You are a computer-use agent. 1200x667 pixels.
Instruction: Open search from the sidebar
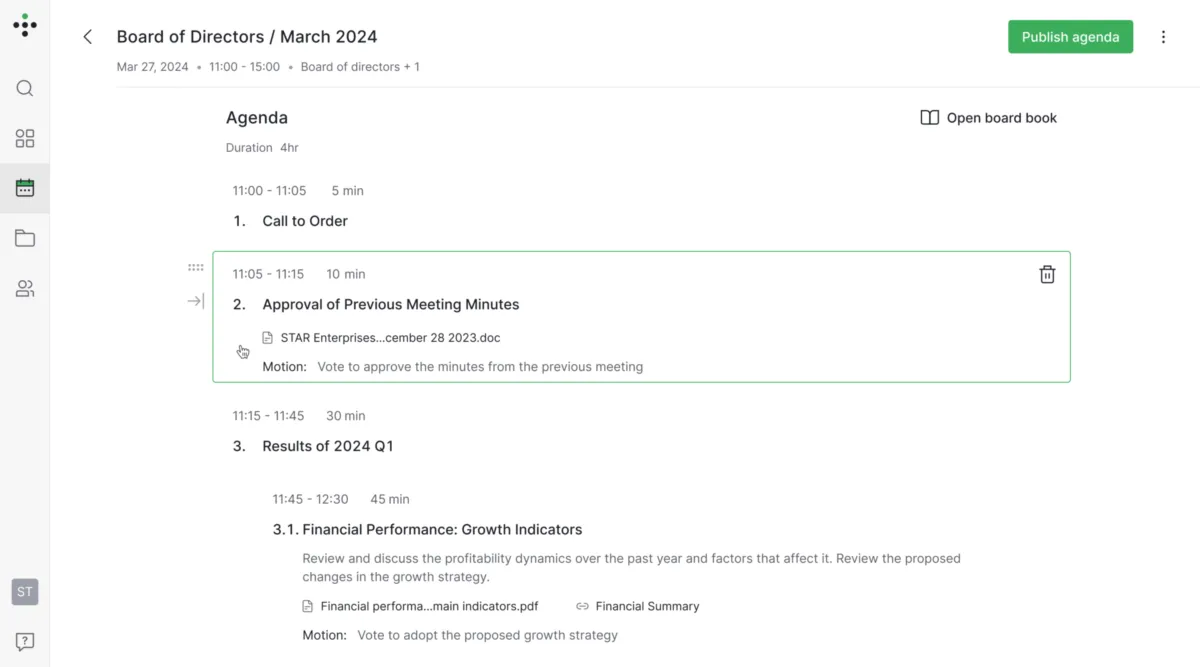click(25, 88)
